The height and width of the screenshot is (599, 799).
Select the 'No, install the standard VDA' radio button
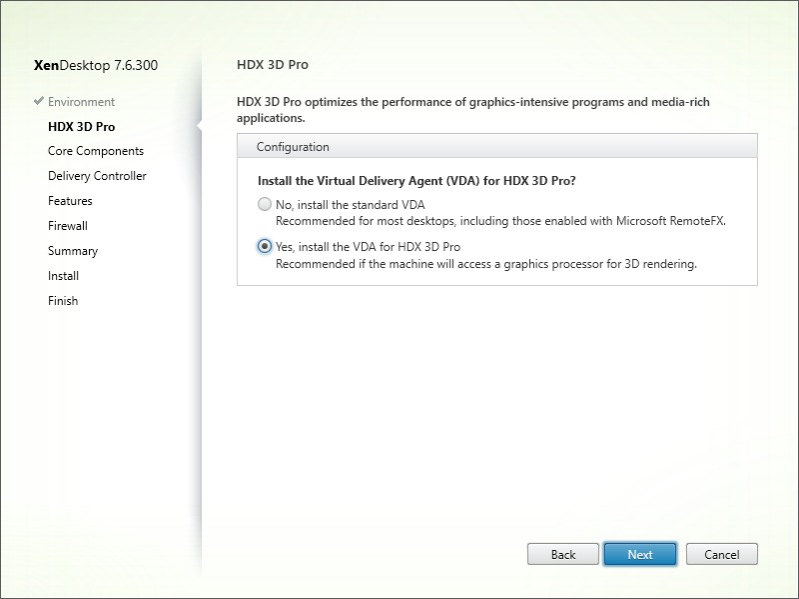pyautogui.click(x=264, y=205)
